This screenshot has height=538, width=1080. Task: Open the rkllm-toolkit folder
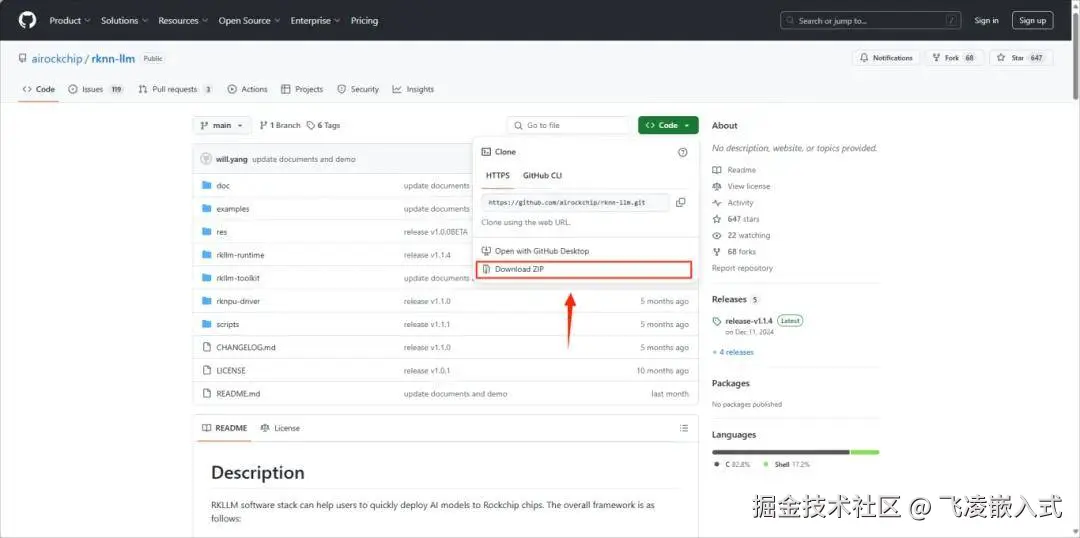[238, 278]
